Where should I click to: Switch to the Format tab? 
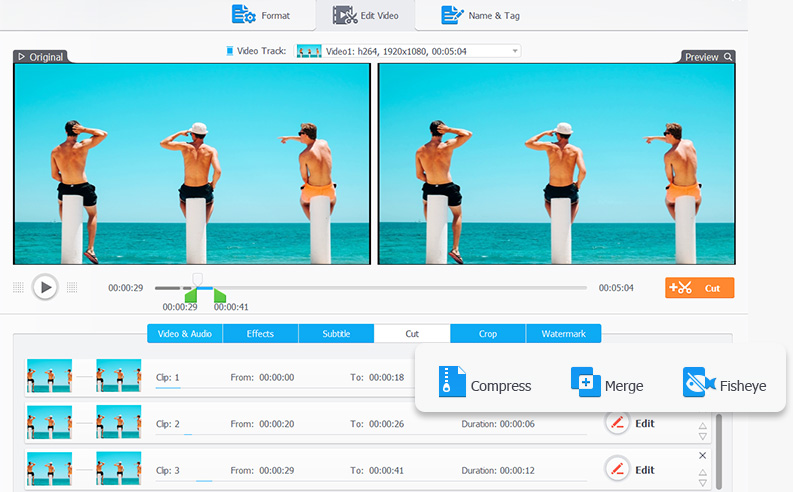[x=261, y=15]
